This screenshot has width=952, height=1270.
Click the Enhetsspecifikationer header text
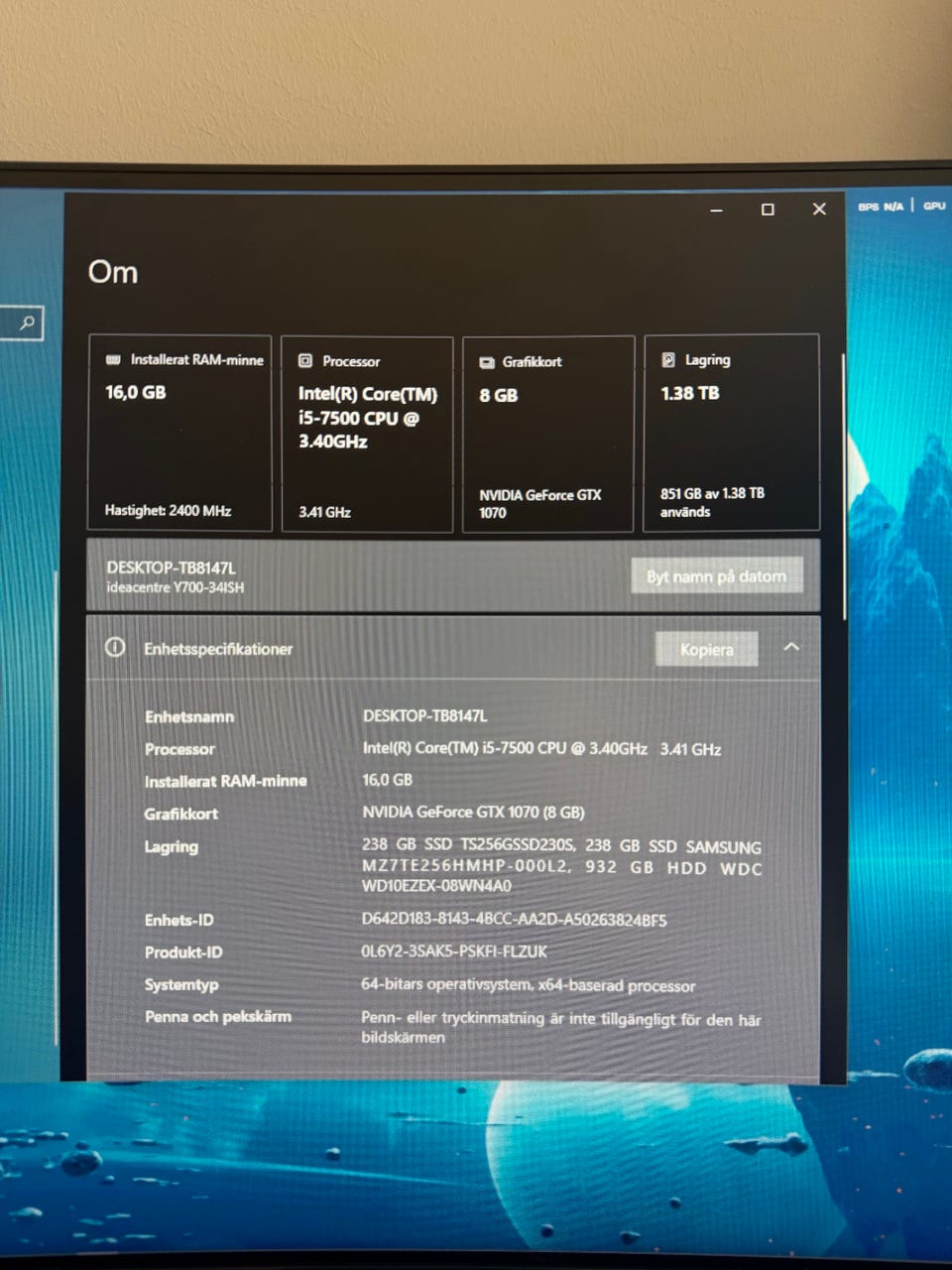[x=218, y=649]
